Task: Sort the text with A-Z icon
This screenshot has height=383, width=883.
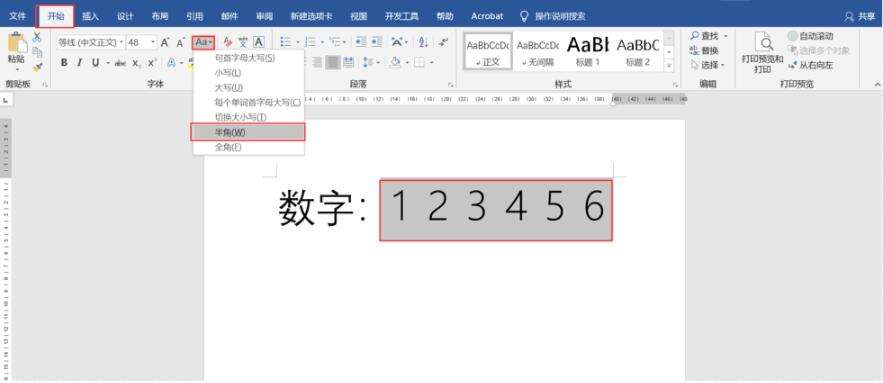Action: [423, 42]
